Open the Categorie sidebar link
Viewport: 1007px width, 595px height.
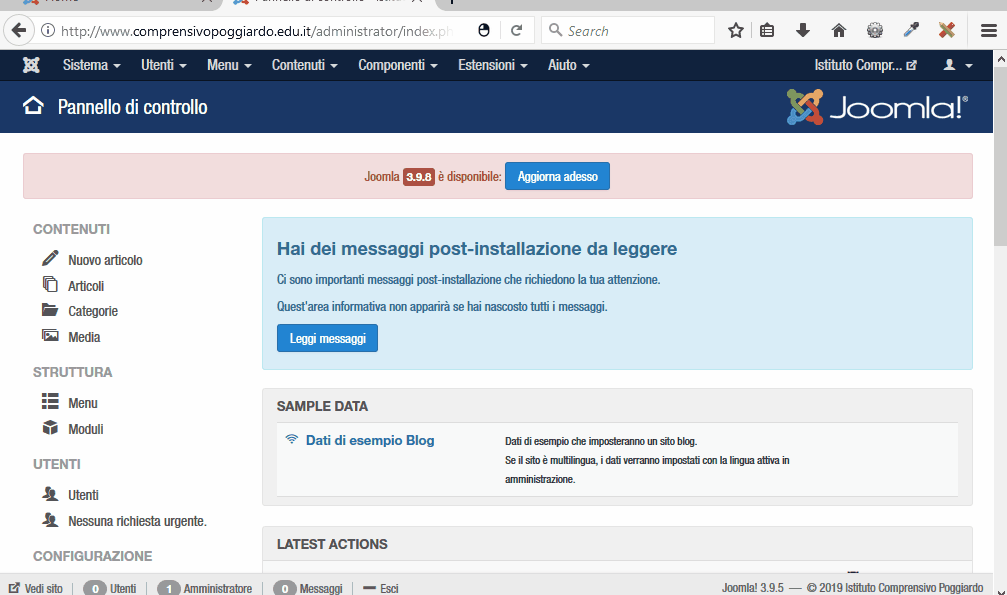pos(93,311)
